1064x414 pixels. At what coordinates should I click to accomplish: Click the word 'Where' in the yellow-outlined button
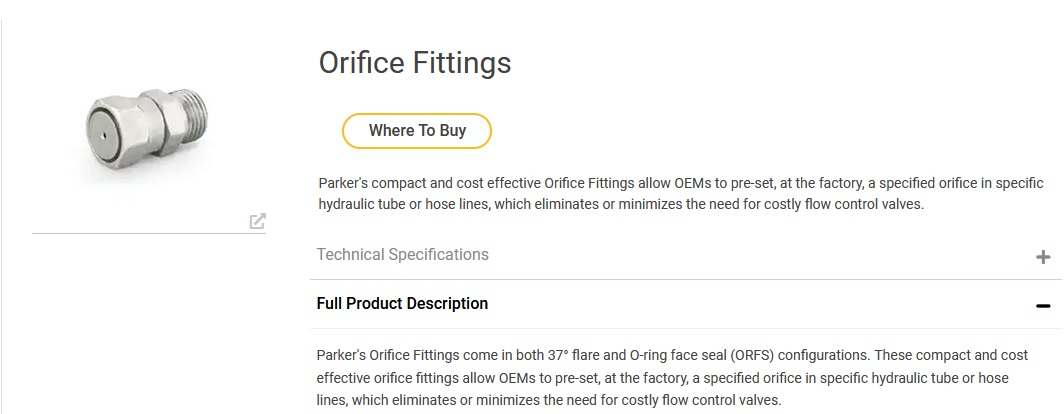(390, 131)
